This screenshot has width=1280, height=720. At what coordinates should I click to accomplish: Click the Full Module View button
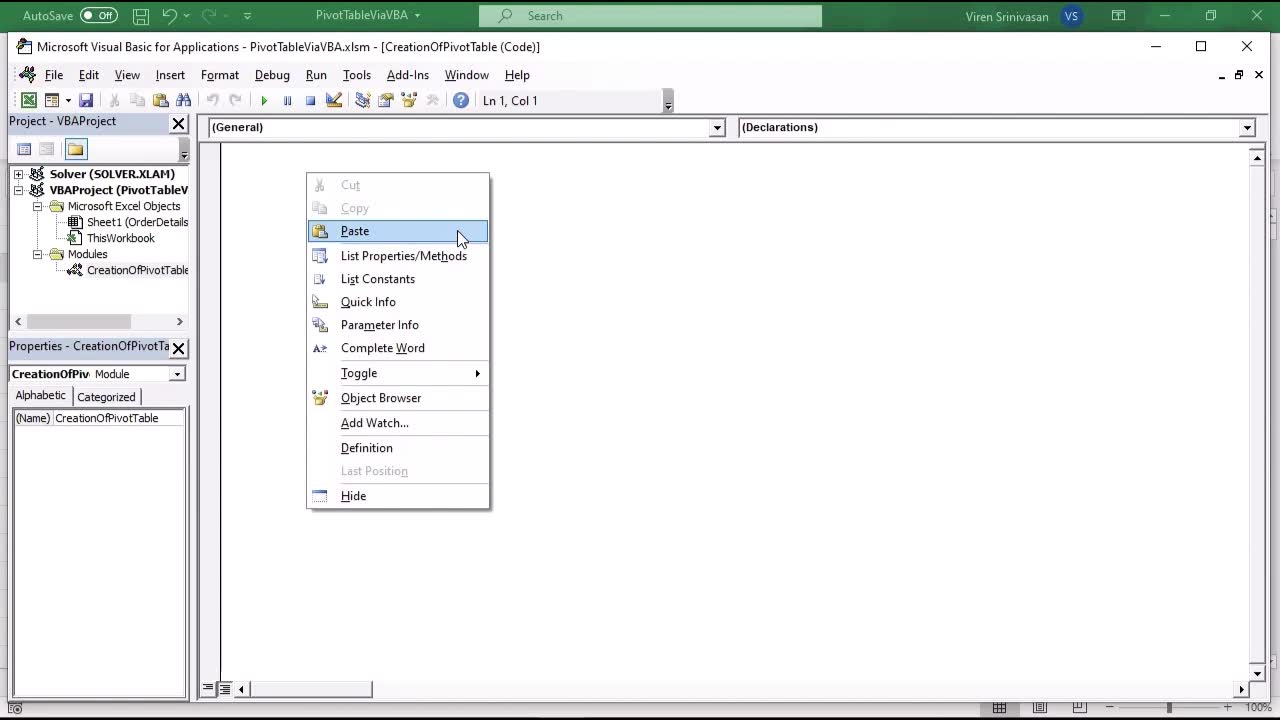(225, 688)
